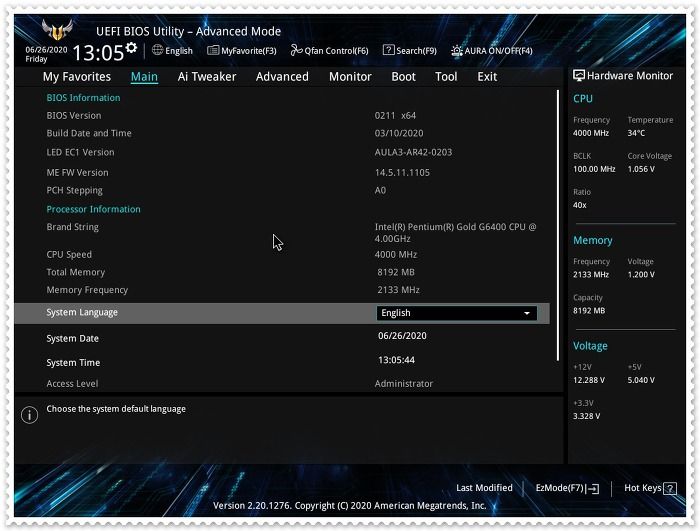The image size is (700, 531).
Task: Click the English language selector in header
Action: click(172, 50)
